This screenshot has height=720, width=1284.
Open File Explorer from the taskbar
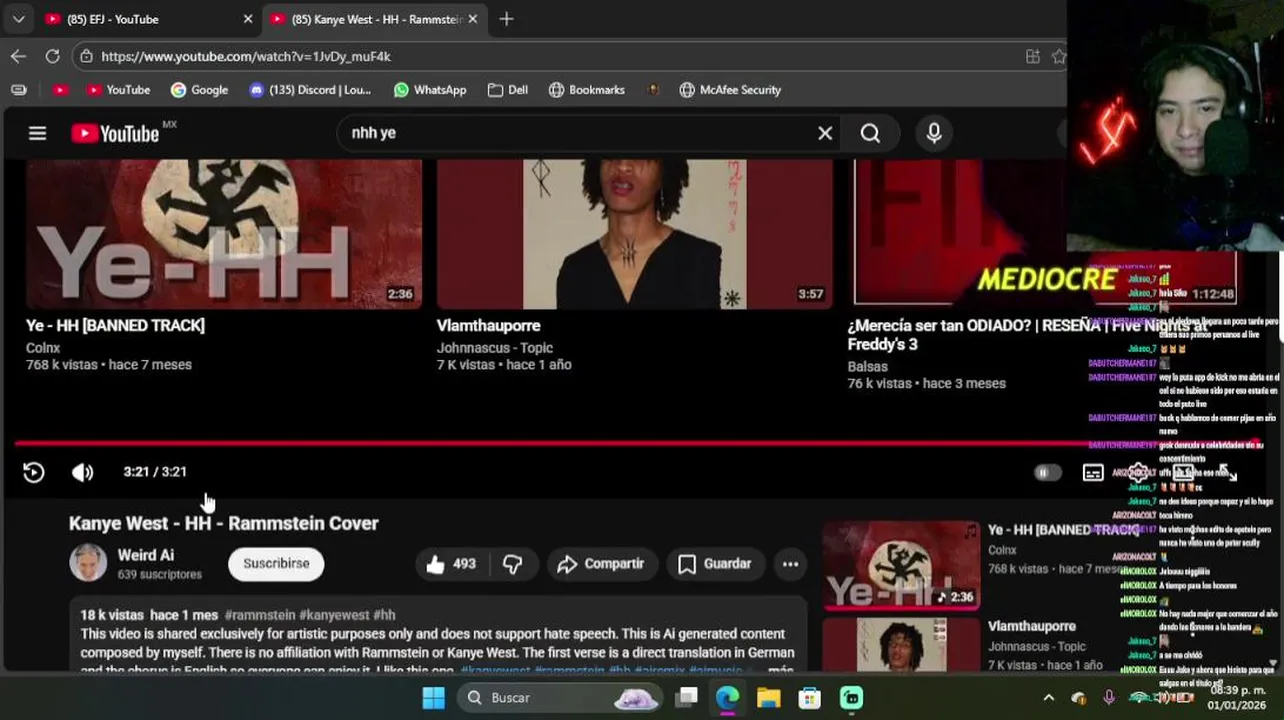[768, 698]
